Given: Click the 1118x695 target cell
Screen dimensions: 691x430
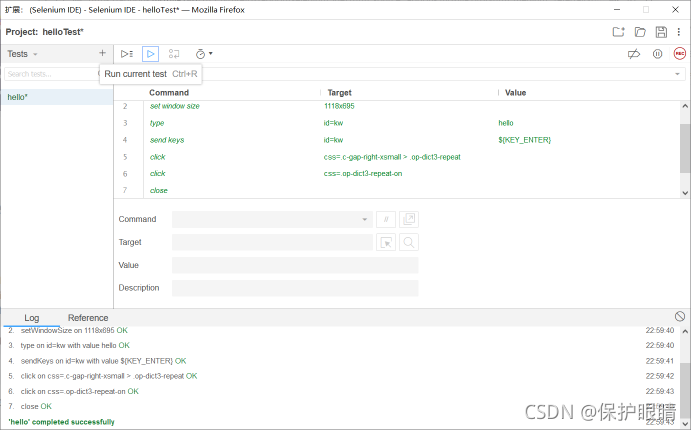Looking at the screenshot, I should [339, 106].
